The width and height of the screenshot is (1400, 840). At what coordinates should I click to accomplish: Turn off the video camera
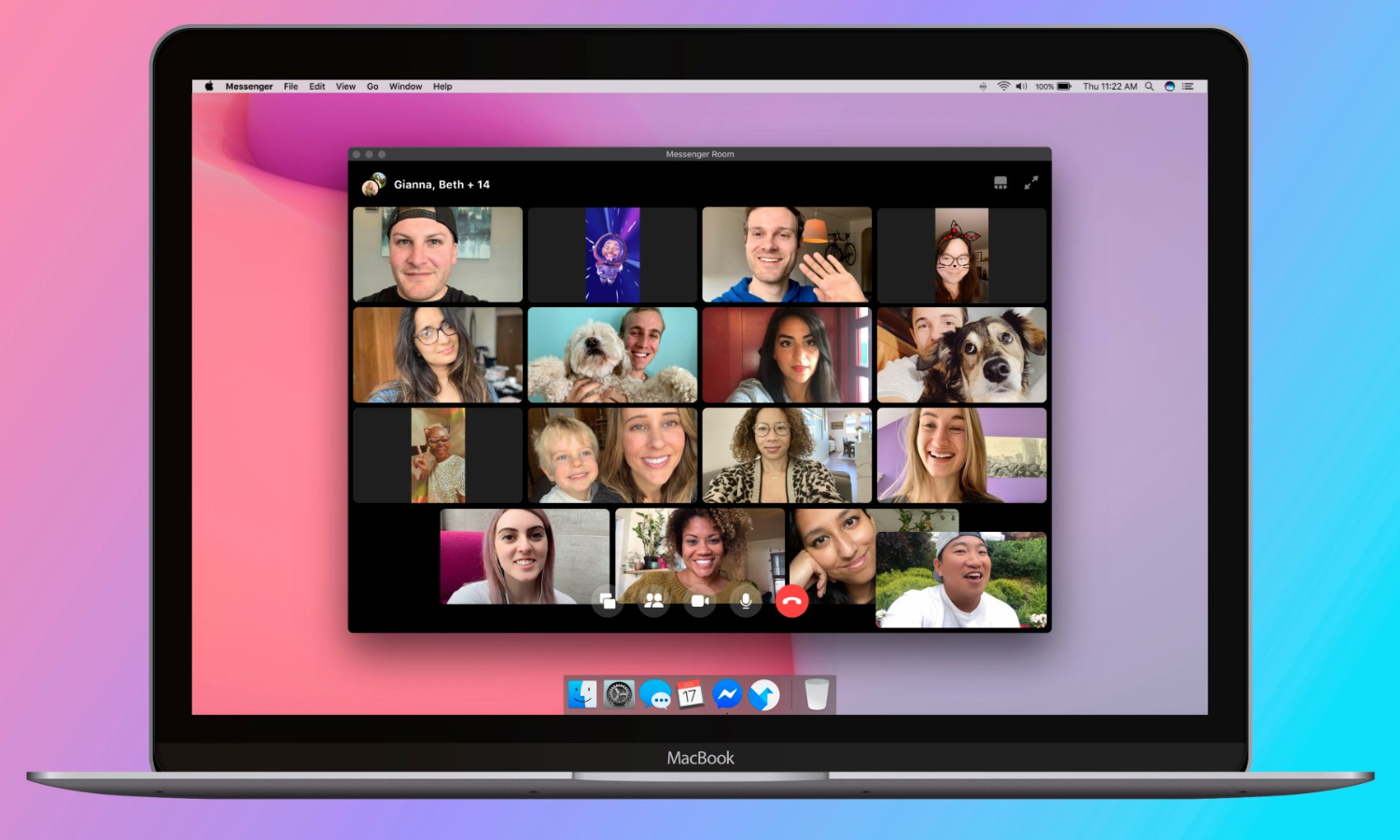[699, 601]
